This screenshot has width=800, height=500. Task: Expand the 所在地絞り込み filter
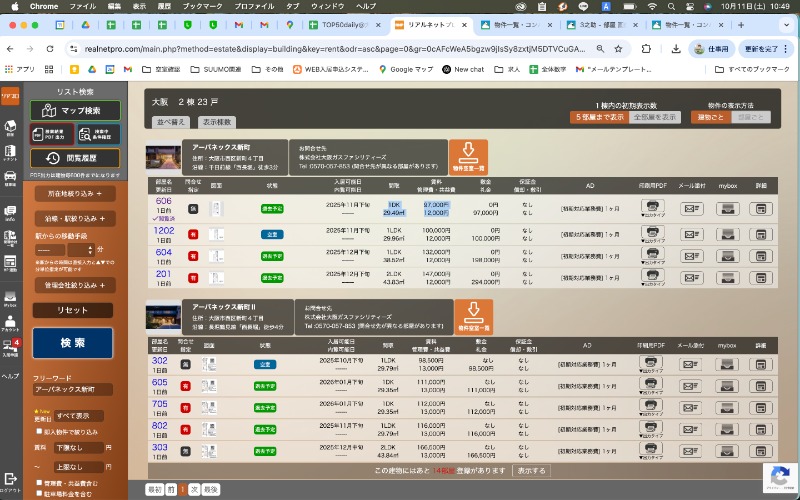tap(75, 193)
